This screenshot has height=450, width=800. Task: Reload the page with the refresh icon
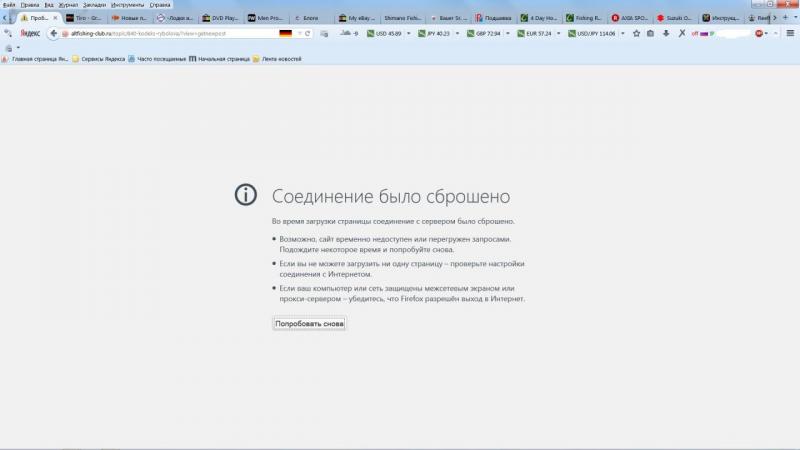coord(307,33)
